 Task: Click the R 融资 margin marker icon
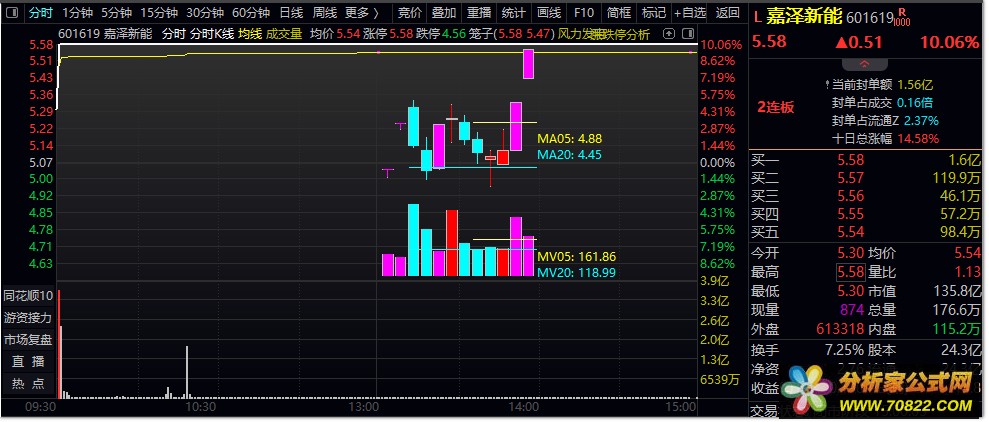[x=902, y=16]
